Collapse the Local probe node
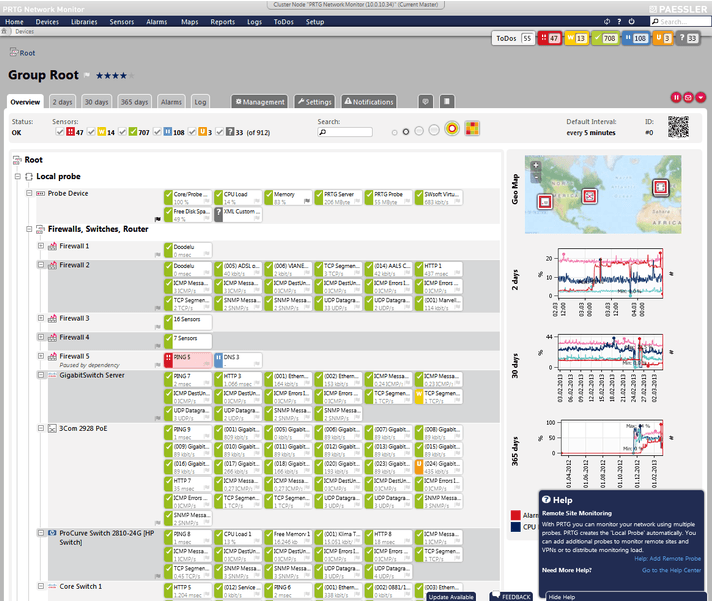Image resolution: width=713 pixels, height=604 pixels. 18,176
